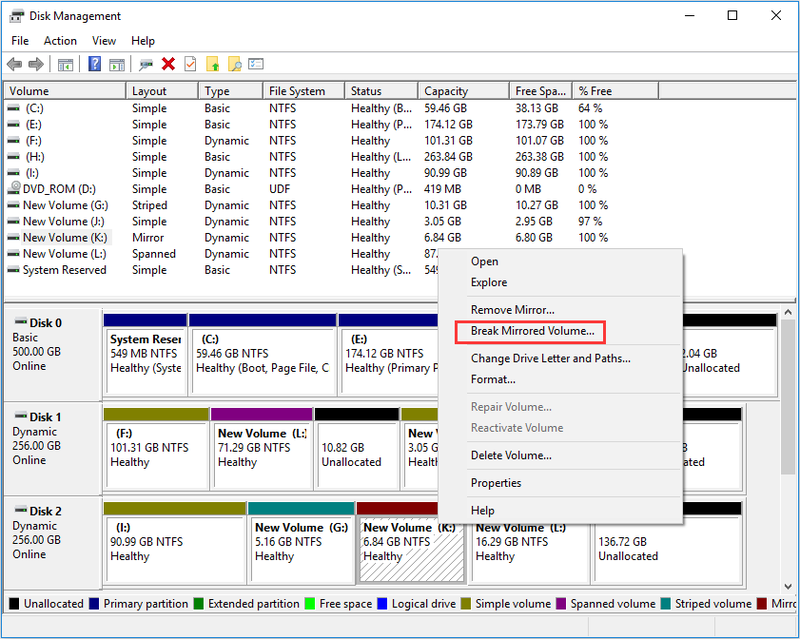800x639 pixels.
Task: Open the View menu
Action: pos(104,41)
